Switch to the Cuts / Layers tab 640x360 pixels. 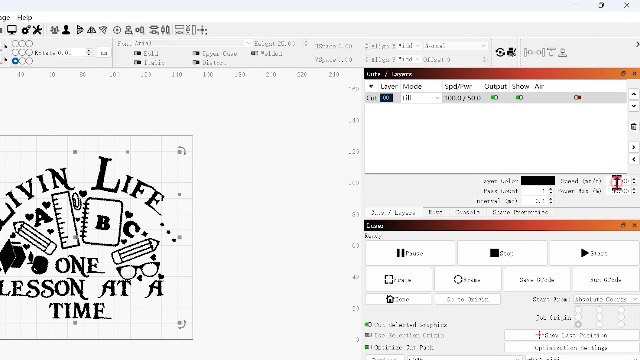[393, 212]
